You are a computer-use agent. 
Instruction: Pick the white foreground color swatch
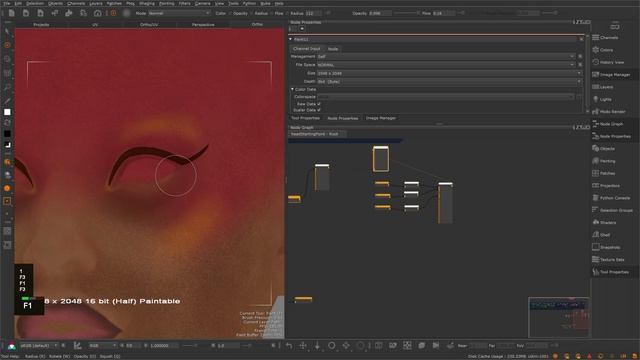pyautogui.click(x=7, y=112)
